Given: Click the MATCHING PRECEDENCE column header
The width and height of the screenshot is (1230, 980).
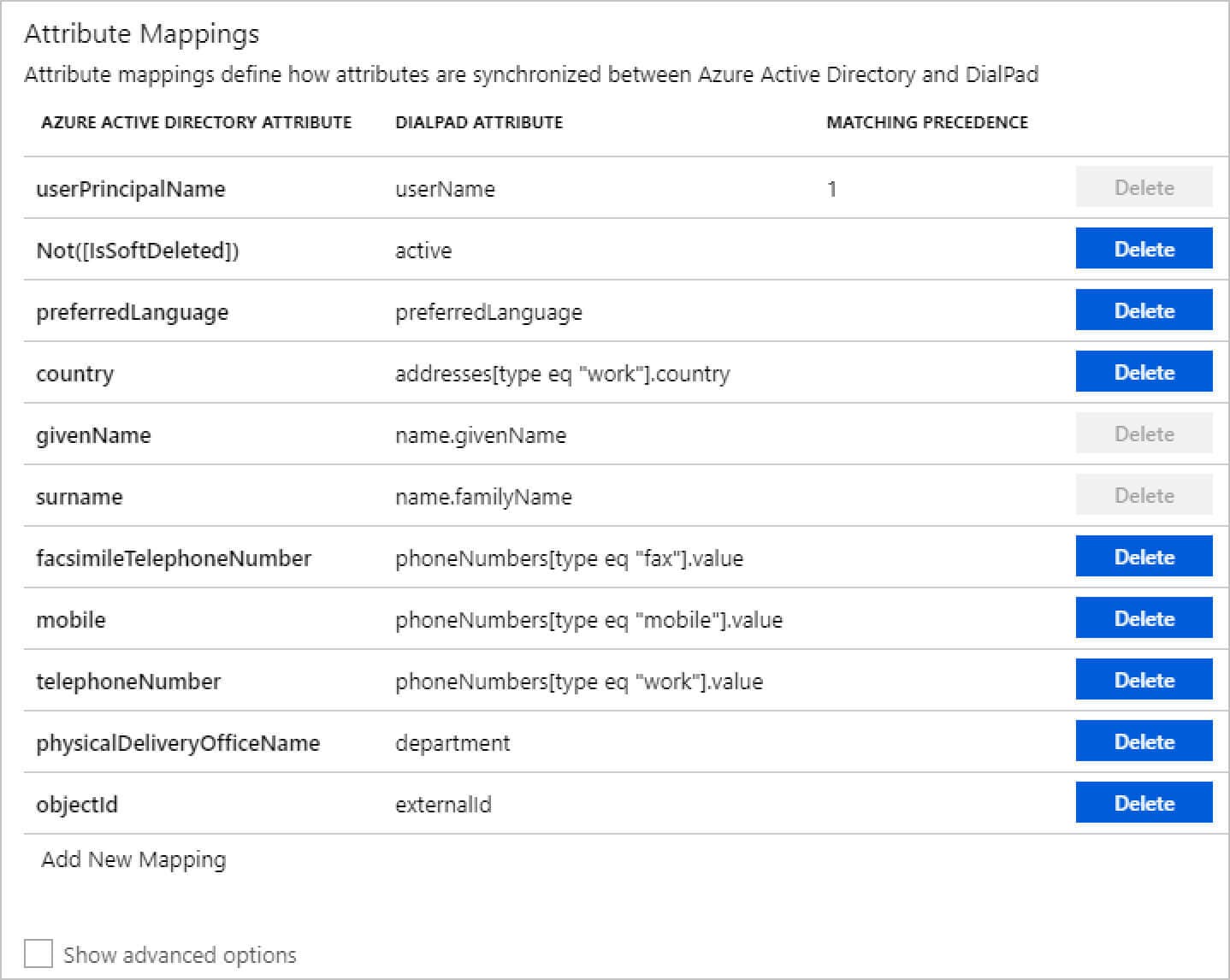Looking at the screenshot, I should tap(927, 122).
